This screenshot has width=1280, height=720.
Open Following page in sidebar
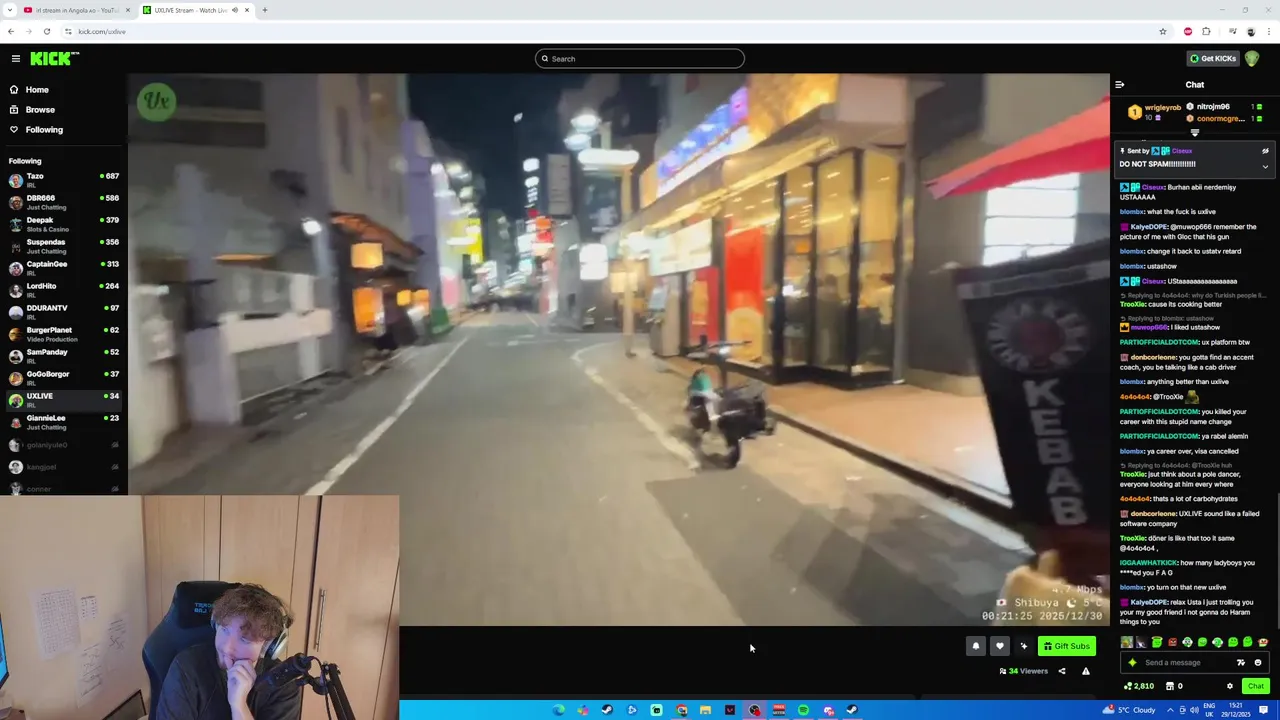(x=44, y=130)
